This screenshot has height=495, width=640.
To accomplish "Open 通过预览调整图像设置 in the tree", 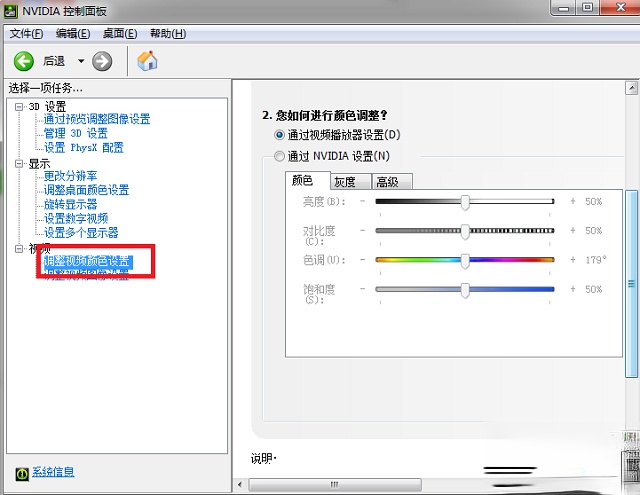I will [x=97, y=119].
